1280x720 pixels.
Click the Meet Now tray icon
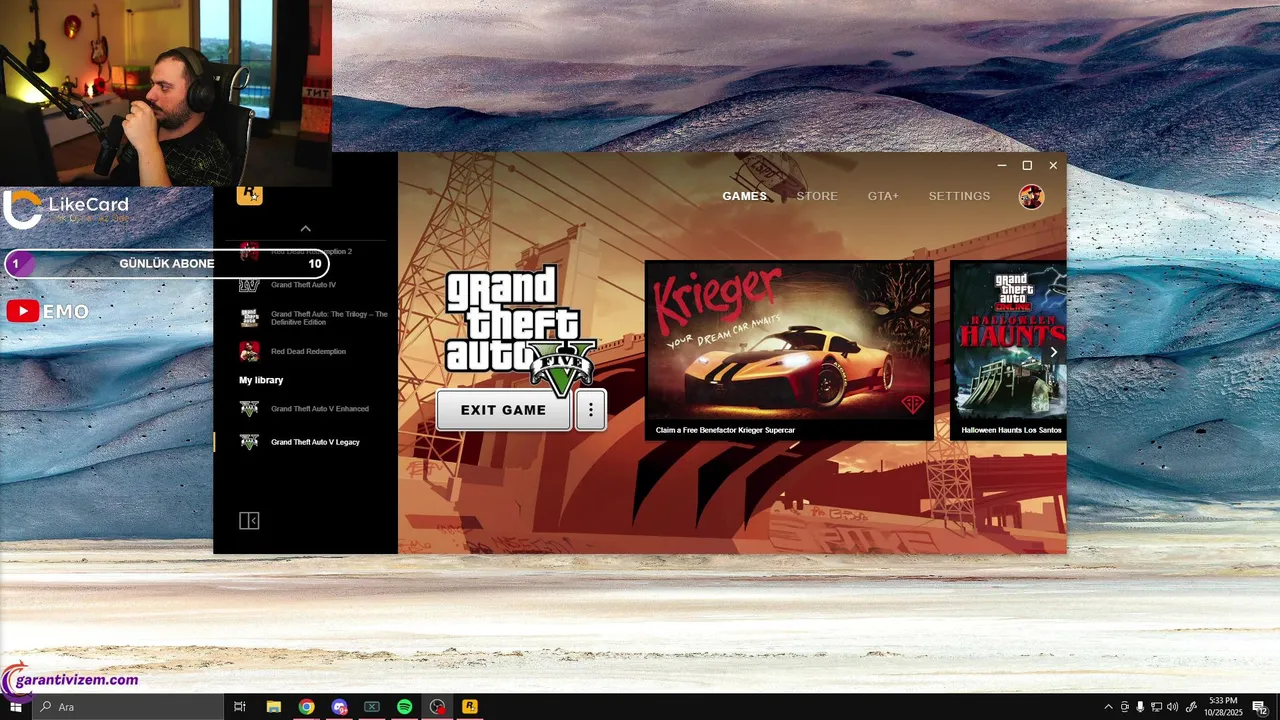[1124, 707]
